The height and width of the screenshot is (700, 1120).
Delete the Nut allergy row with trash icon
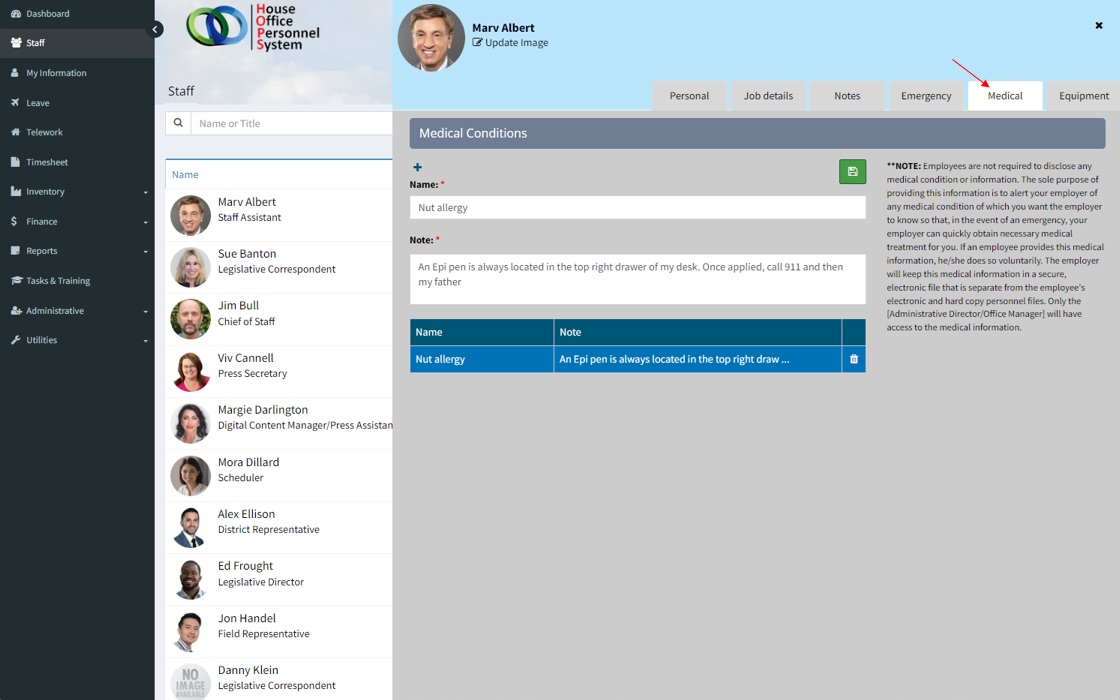pyautogui.click(x=853, y=359)
